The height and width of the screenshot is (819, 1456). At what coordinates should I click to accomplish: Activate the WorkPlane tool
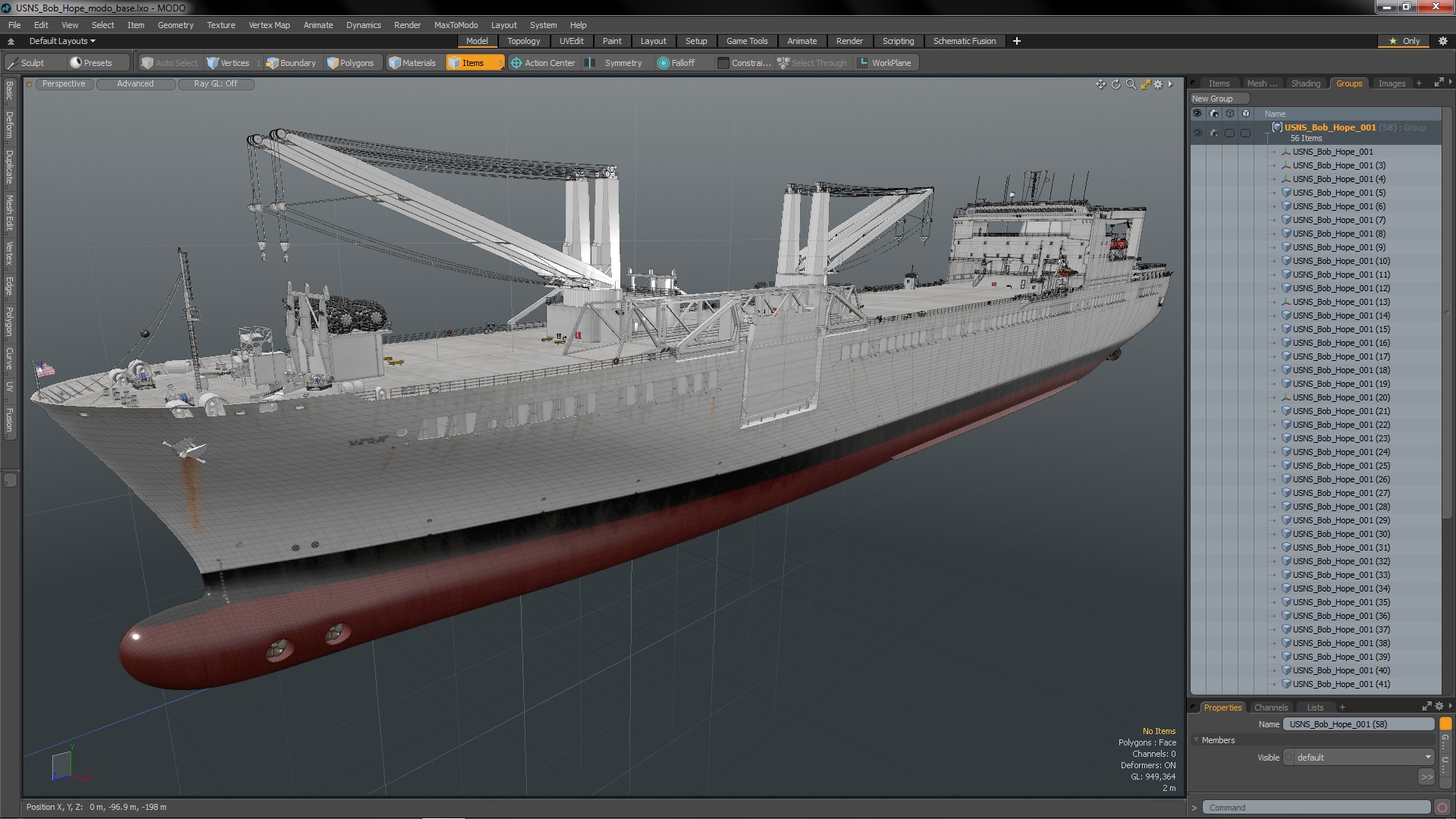[x=884, y=63]
